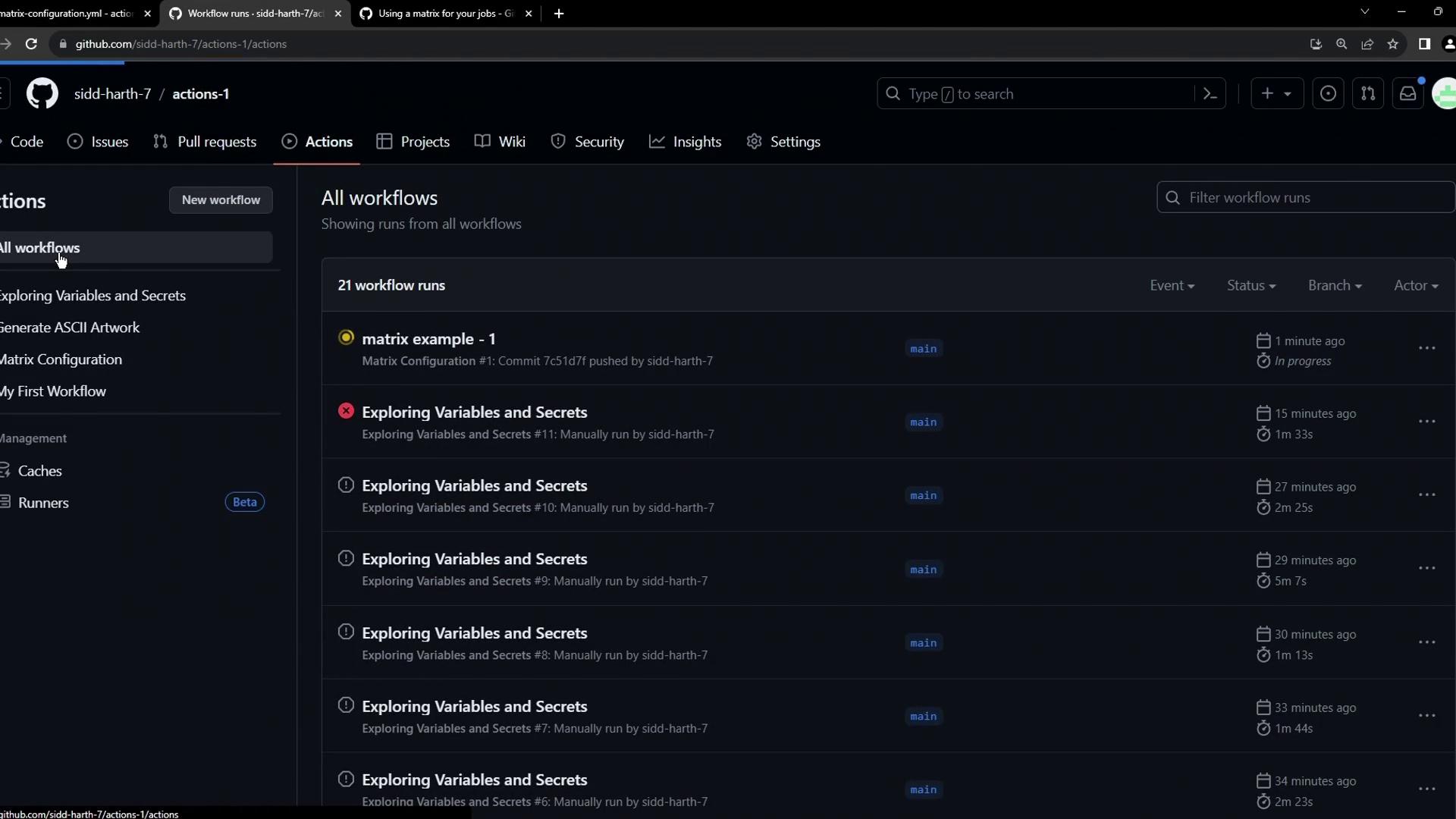
Task: Select Matrix Configuration workflow in sidebar
Action: tap(61, 359)
